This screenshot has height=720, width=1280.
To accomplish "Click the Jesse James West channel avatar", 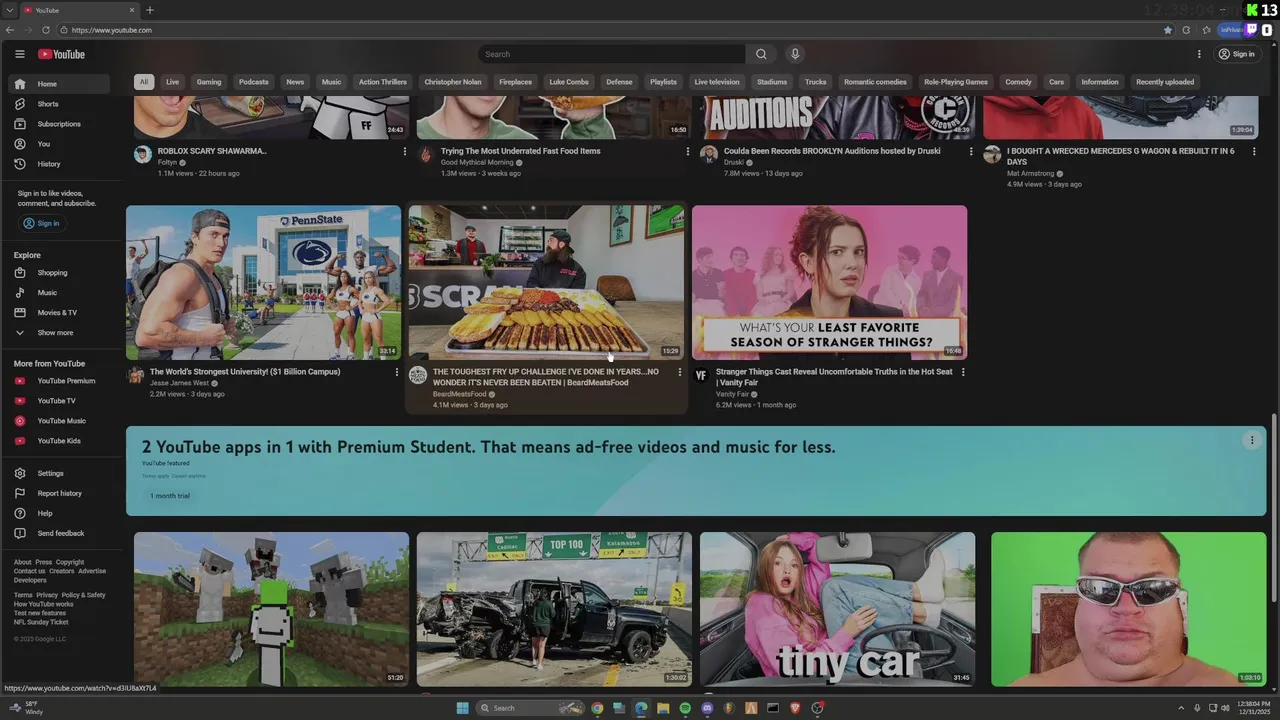I will (136, 375).
